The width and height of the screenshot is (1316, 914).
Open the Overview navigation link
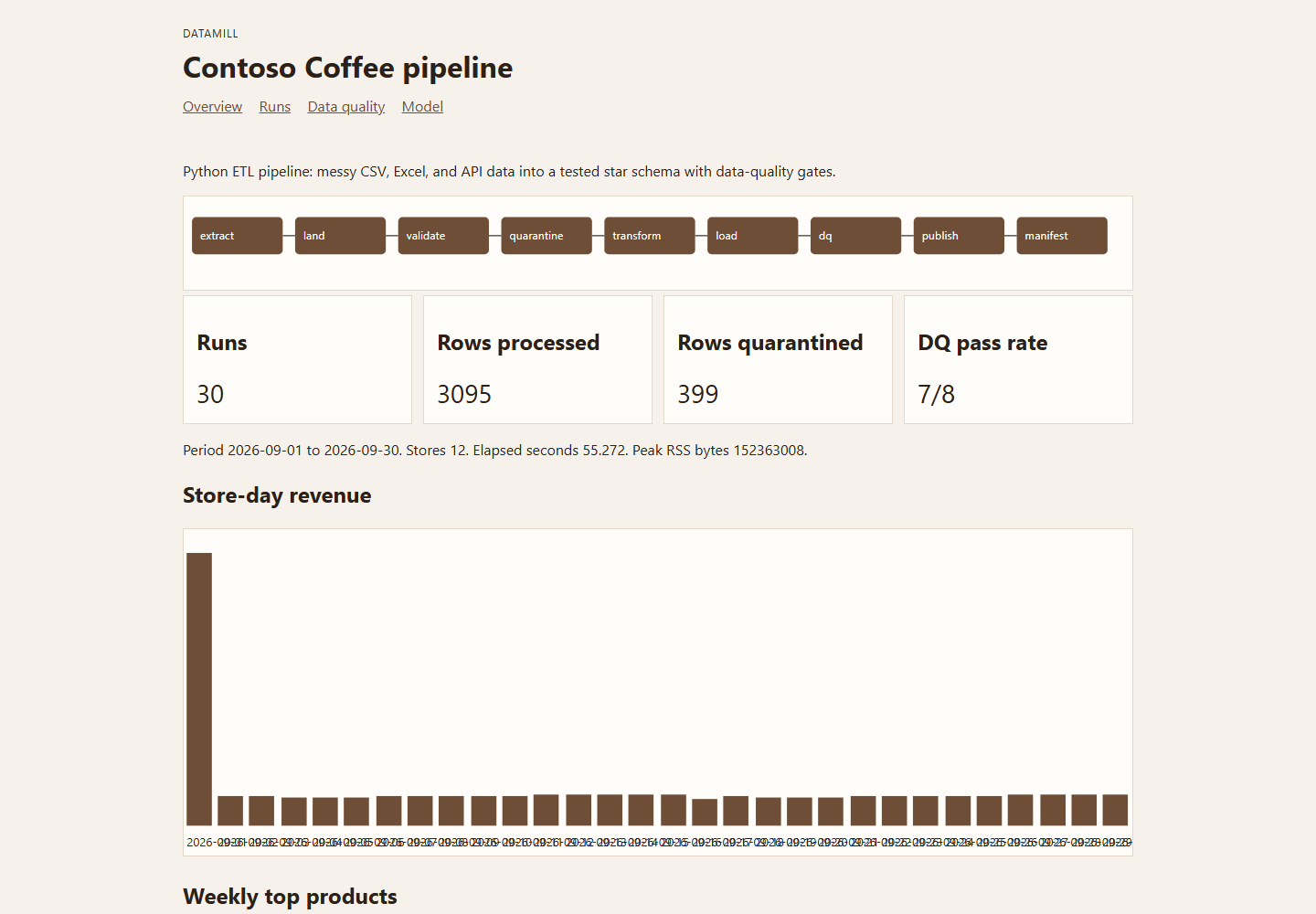coord(212,107)
